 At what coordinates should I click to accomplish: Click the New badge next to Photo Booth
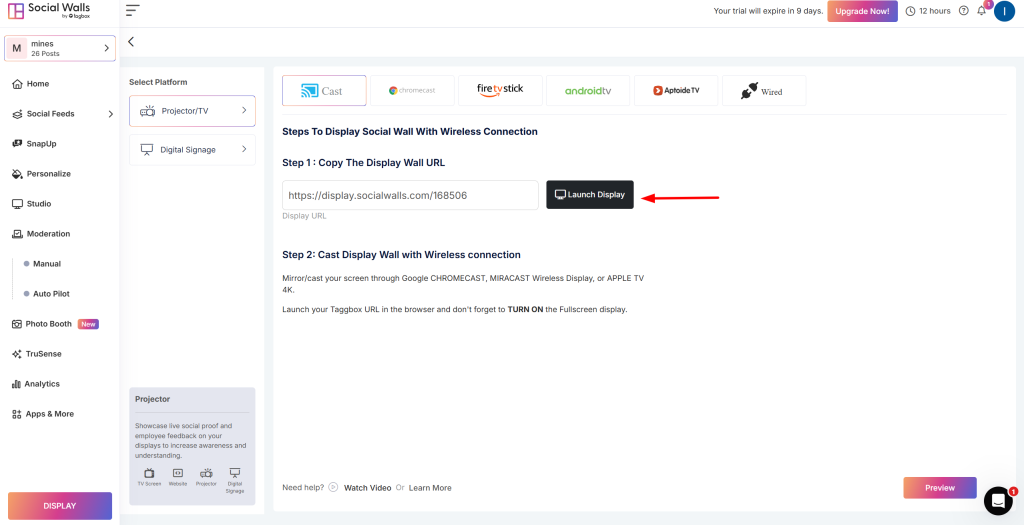coord(88,324)
